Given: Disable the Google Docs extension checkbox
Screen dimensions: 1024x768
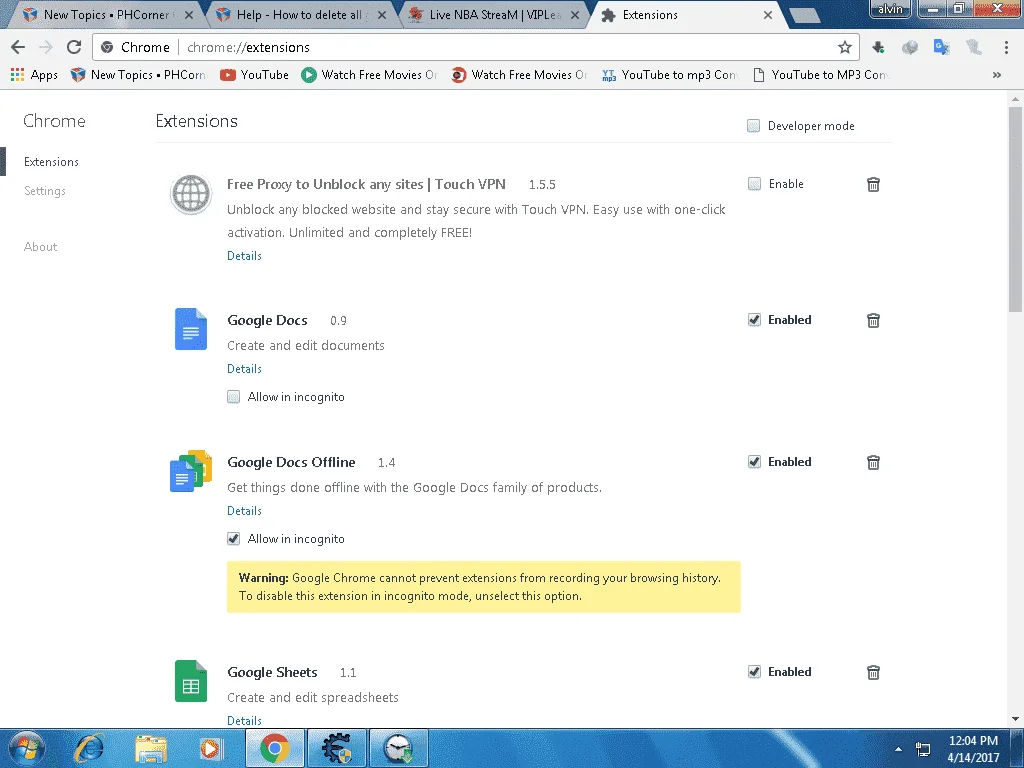Looking at the screenshot, I should tap(754, 319).
